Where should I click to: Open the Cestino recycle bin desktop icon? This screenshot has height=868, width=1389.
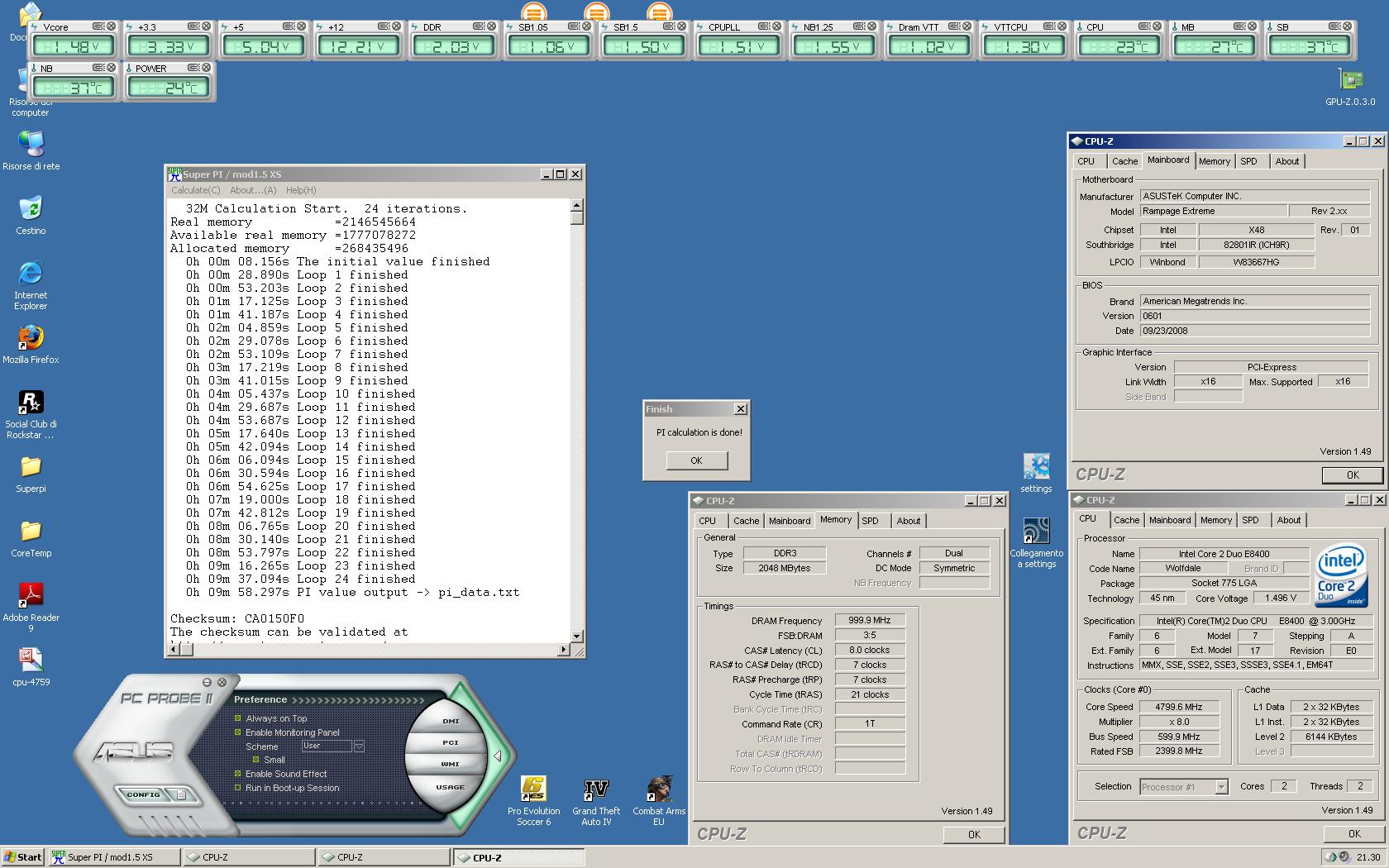pyautogui.click(x=31, y=213)
